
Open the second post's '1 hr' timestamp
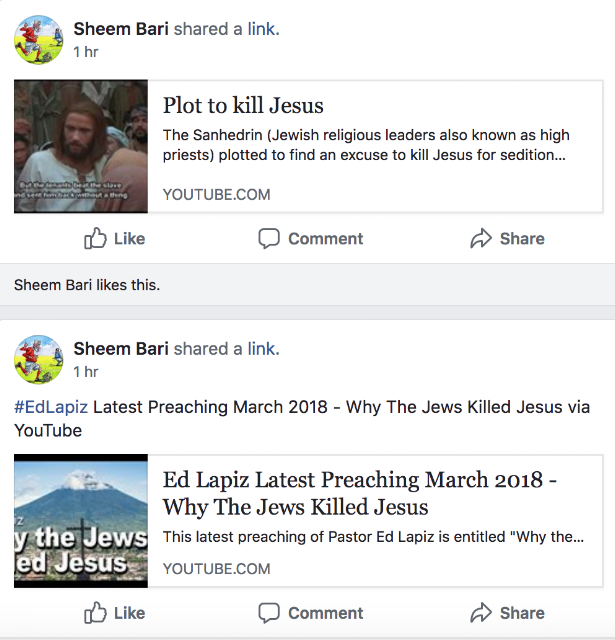pos(86,371)
